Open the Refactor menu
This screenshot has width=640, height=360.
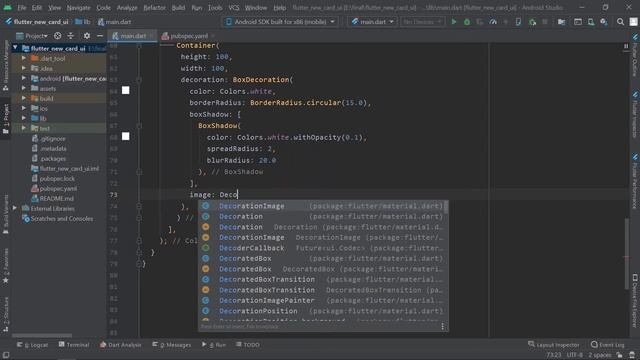154,7
